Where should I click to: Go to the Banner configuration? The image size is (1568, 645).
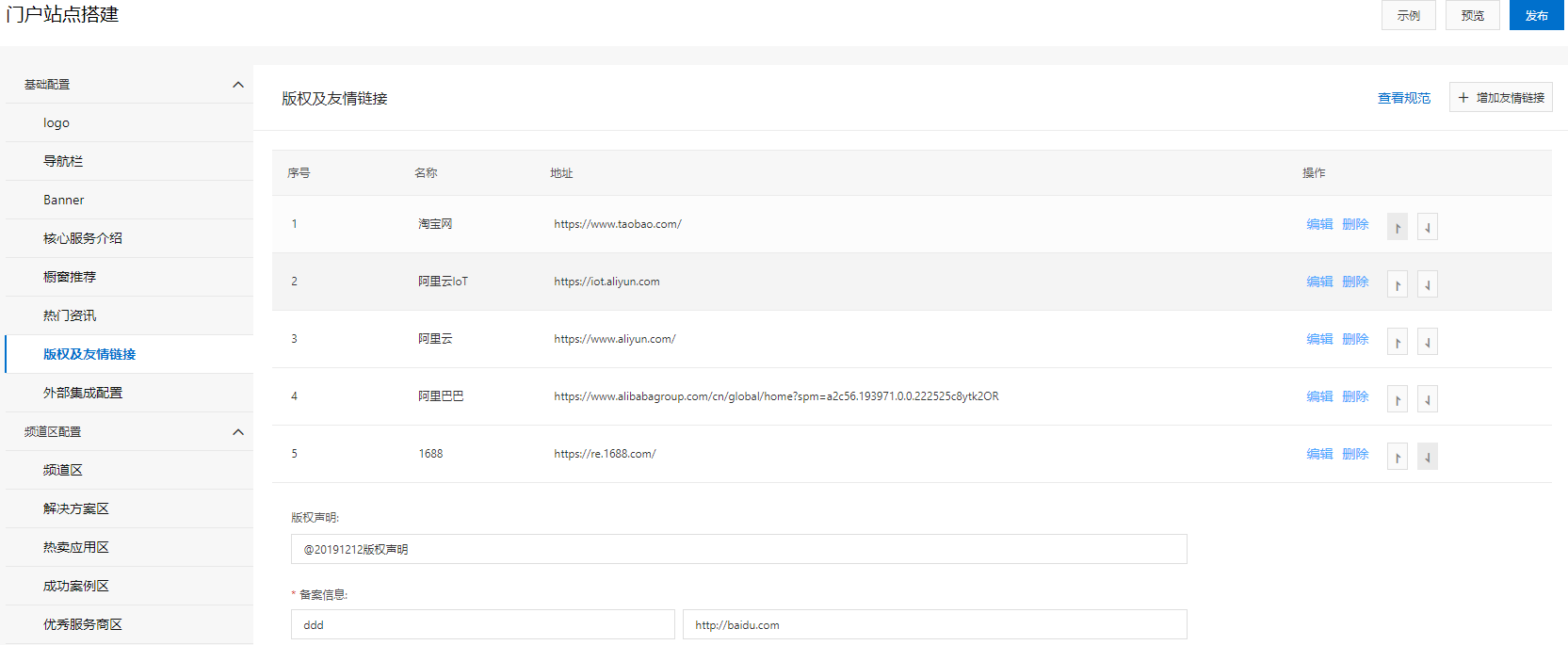coord(129,200)
